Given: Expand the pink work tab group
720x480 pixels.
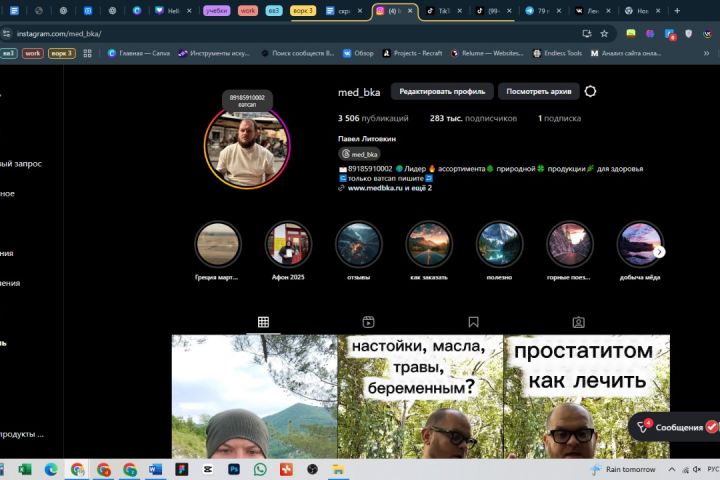Looking at the screenshot, I should point(248,11).
